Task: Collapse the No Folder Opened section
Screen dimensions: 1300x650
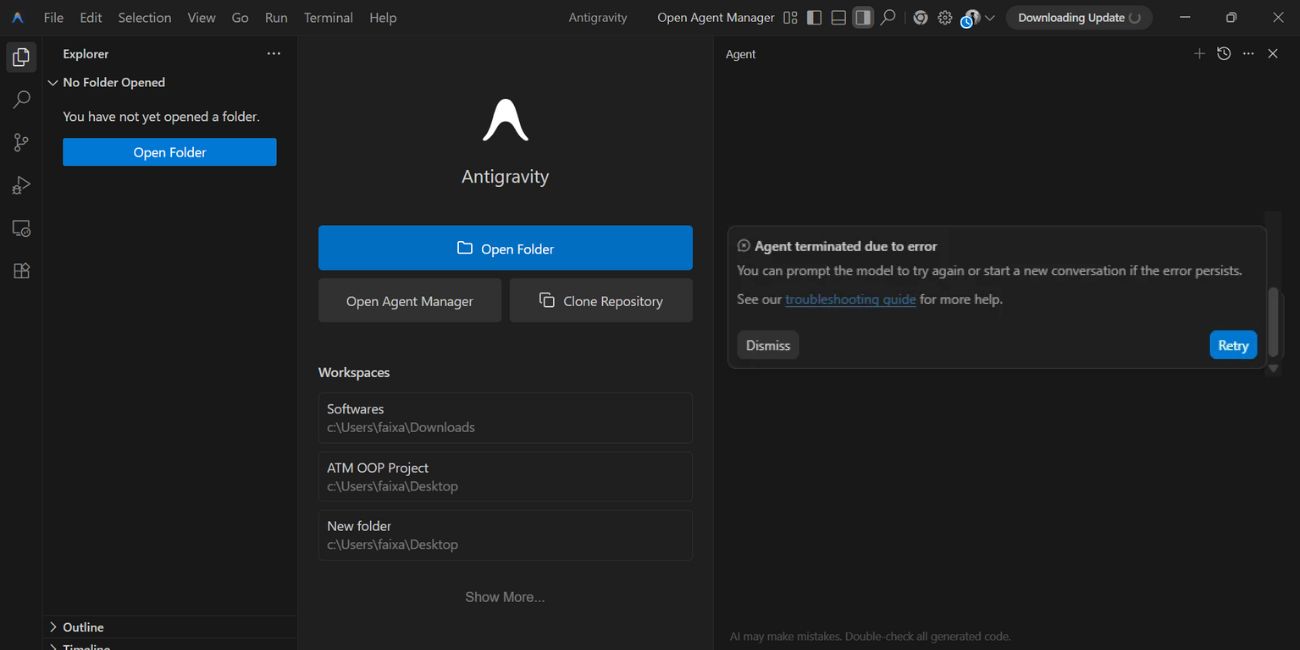Action: [53, 83]
